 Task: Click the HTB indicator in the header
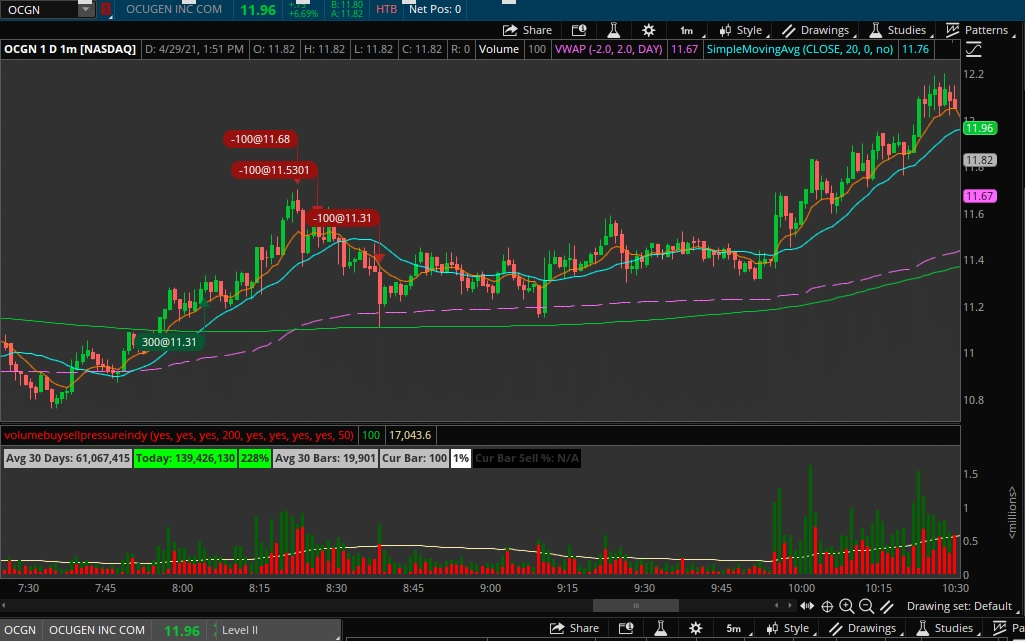point(386,9)
